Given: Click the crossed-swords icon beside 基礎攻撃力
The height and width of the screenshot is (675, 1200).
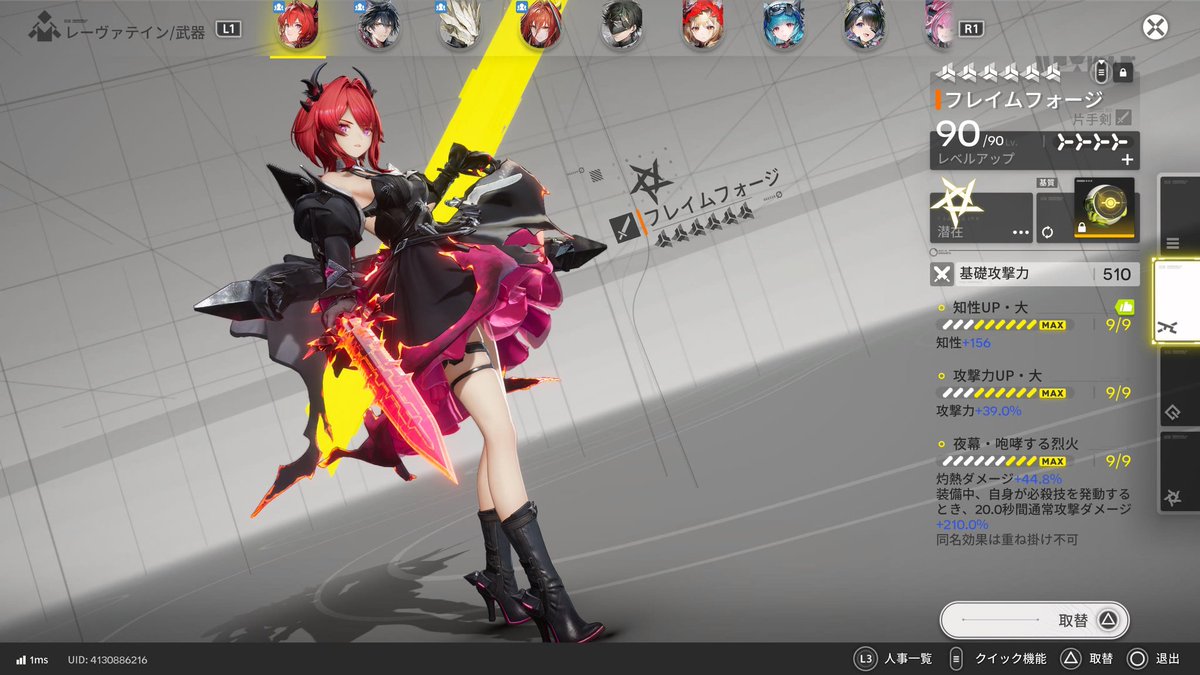Looking at the screenshot, I should [941, 274].
